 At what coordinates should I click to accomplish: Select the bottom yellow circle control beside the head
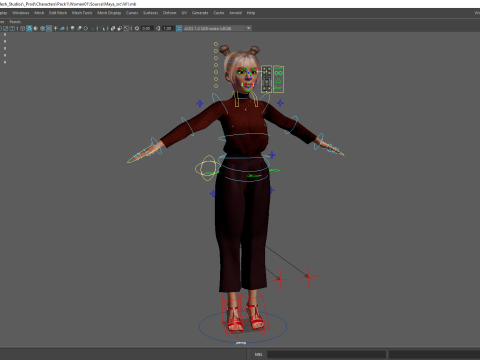click(x=216, y=86)
